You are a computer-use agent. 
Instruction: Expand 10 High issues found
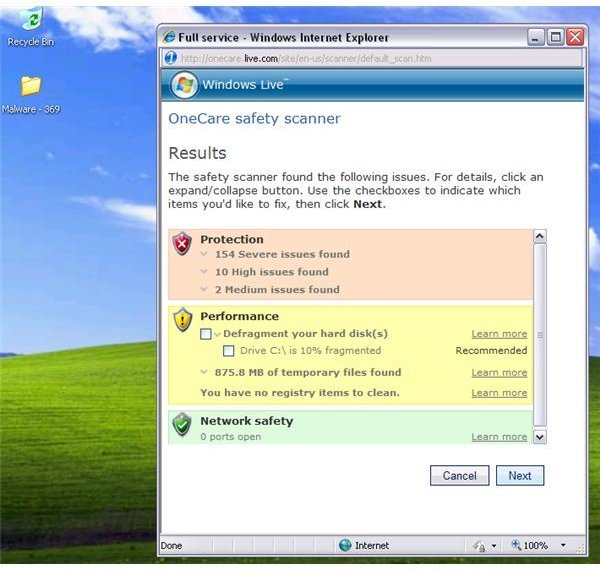pos(204,272)
